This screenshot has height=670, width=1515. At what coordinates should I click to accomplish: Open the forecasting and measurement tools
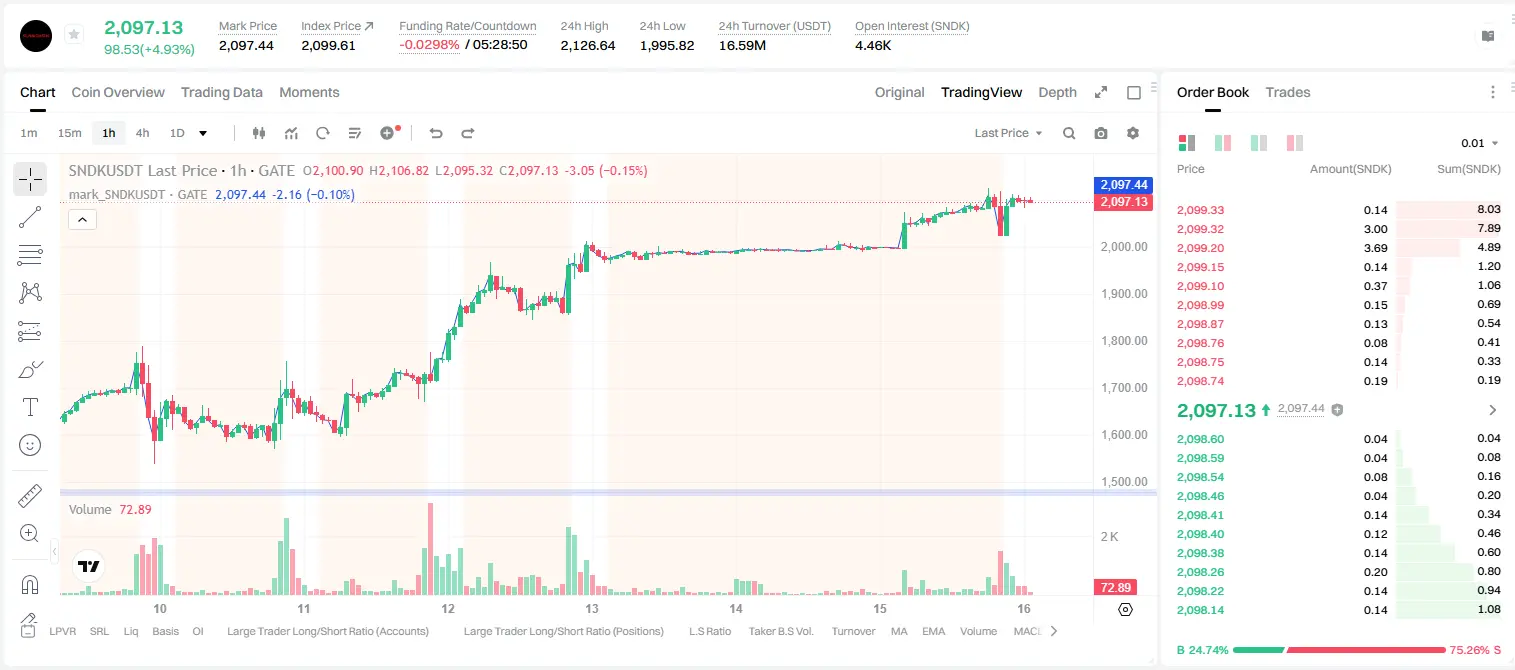pos(30,331)
